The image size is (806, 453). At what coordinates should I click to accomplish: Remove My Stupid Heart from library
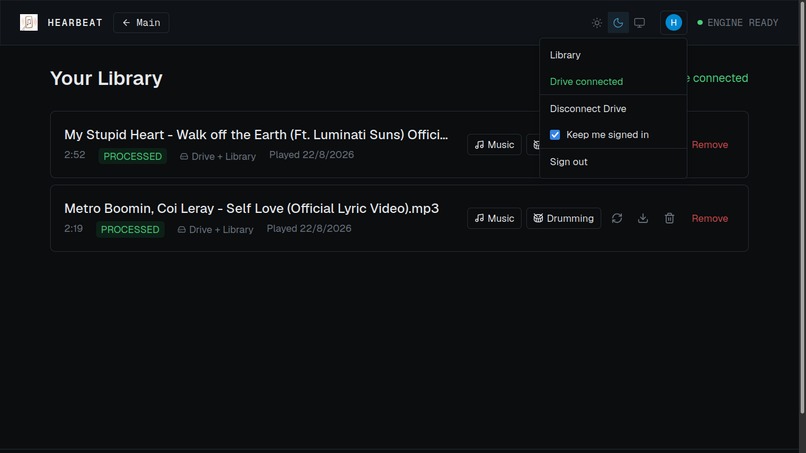coord(709,144)
